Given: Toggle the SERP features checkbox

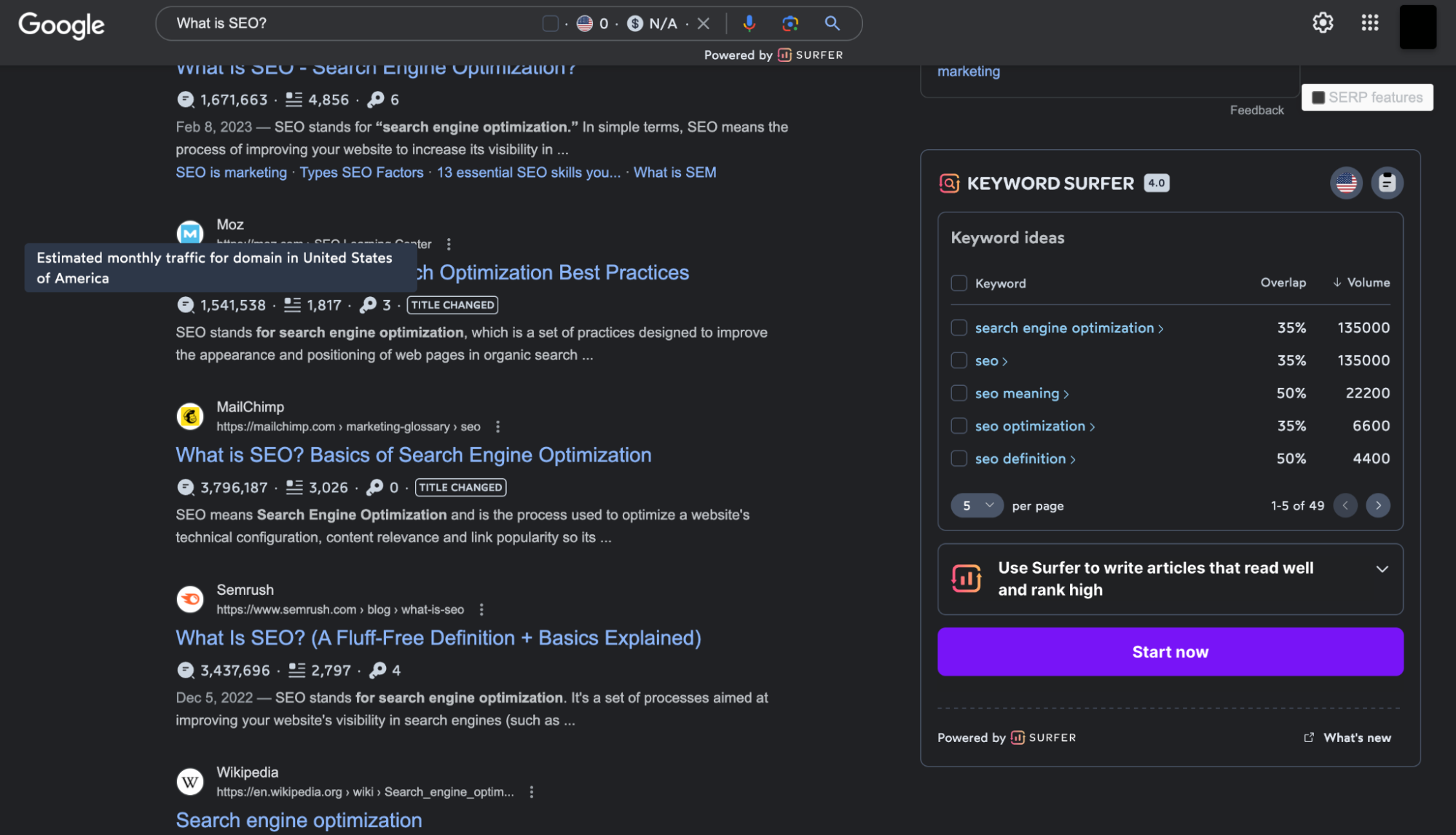Looking at the screenshot, I should point(1318,98).
